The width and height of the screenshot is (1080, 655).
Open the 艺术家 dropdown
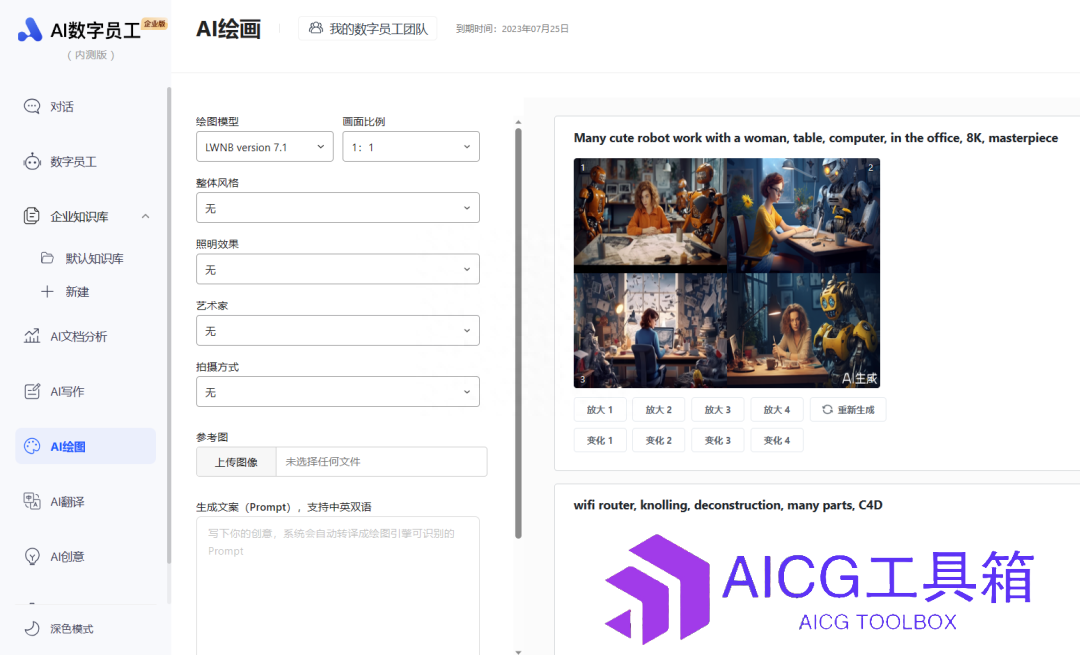click(338, 331)
